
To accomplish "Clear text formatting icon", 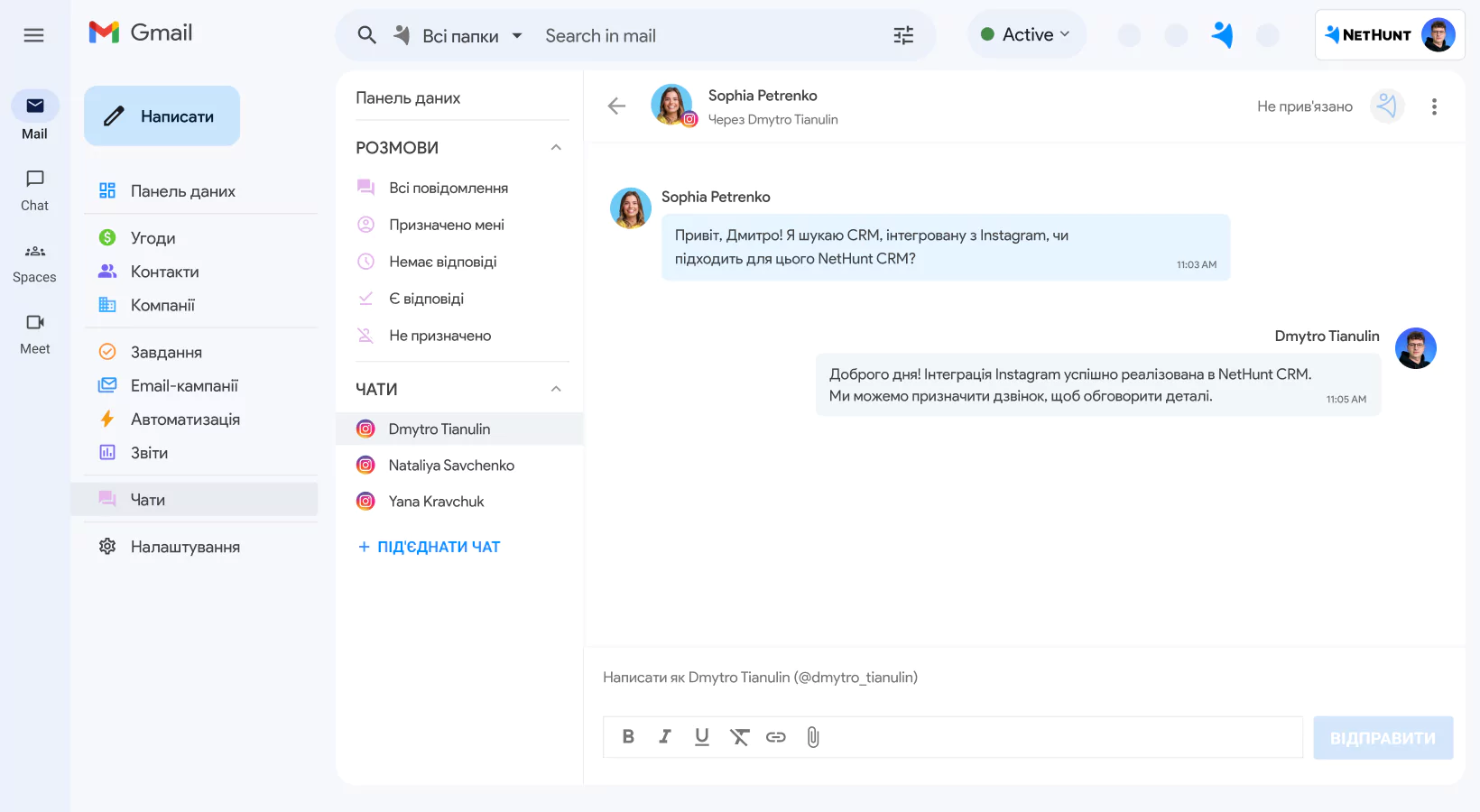I will tap(739, 737).
